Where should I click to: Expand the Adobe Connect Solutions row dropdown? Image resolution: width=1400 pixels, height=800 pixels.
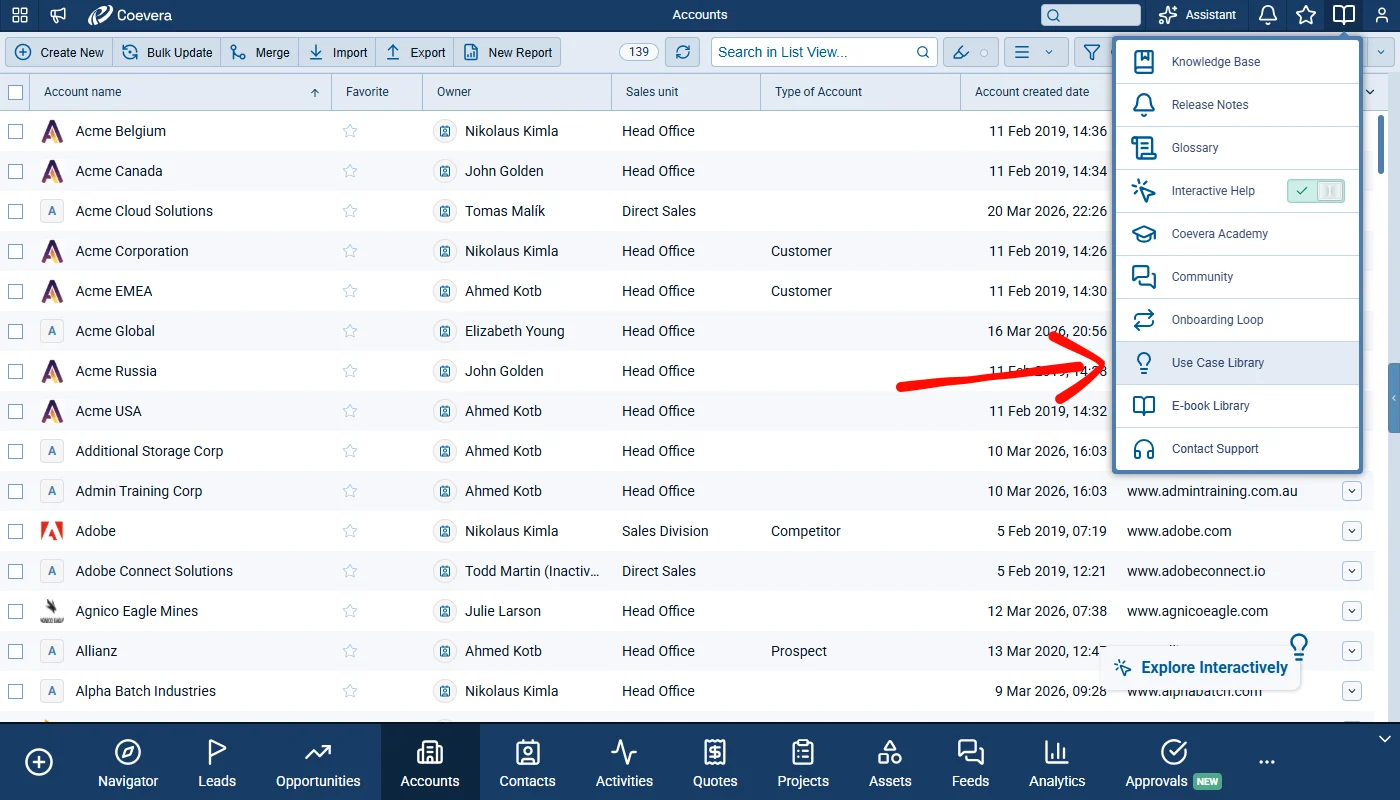1352,571
